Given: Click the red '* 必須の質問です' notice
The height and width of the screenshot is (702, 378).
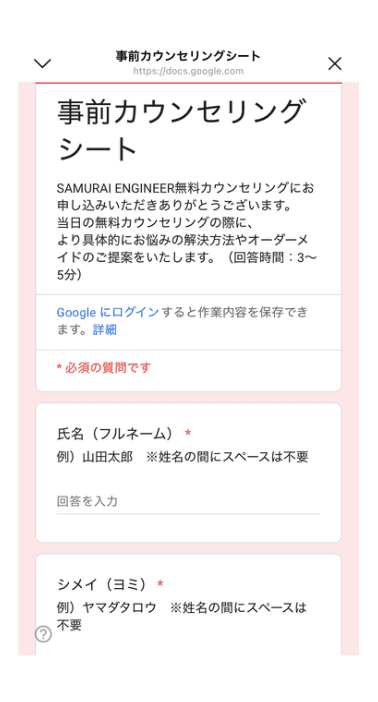Looking at the screenshot, I should tap(104, 368).
